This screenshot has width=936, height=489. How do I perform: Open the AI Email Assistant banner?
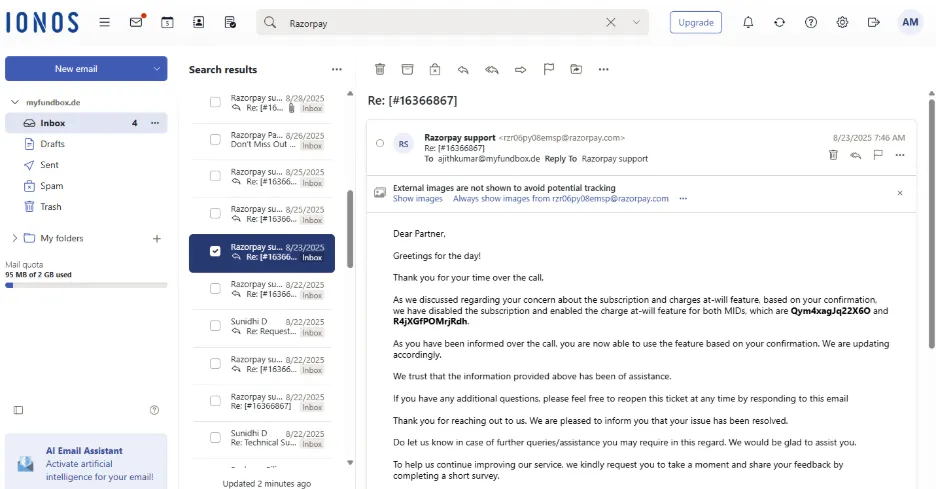pyautogui.click(x=86, y=463)
